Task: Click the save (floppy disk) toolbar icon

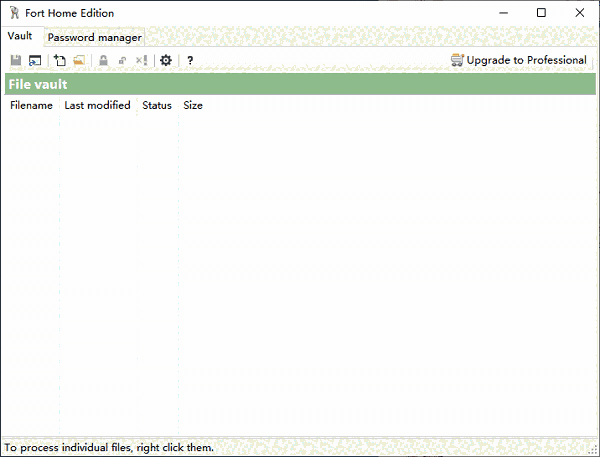Action: click(x=16, y=60)
